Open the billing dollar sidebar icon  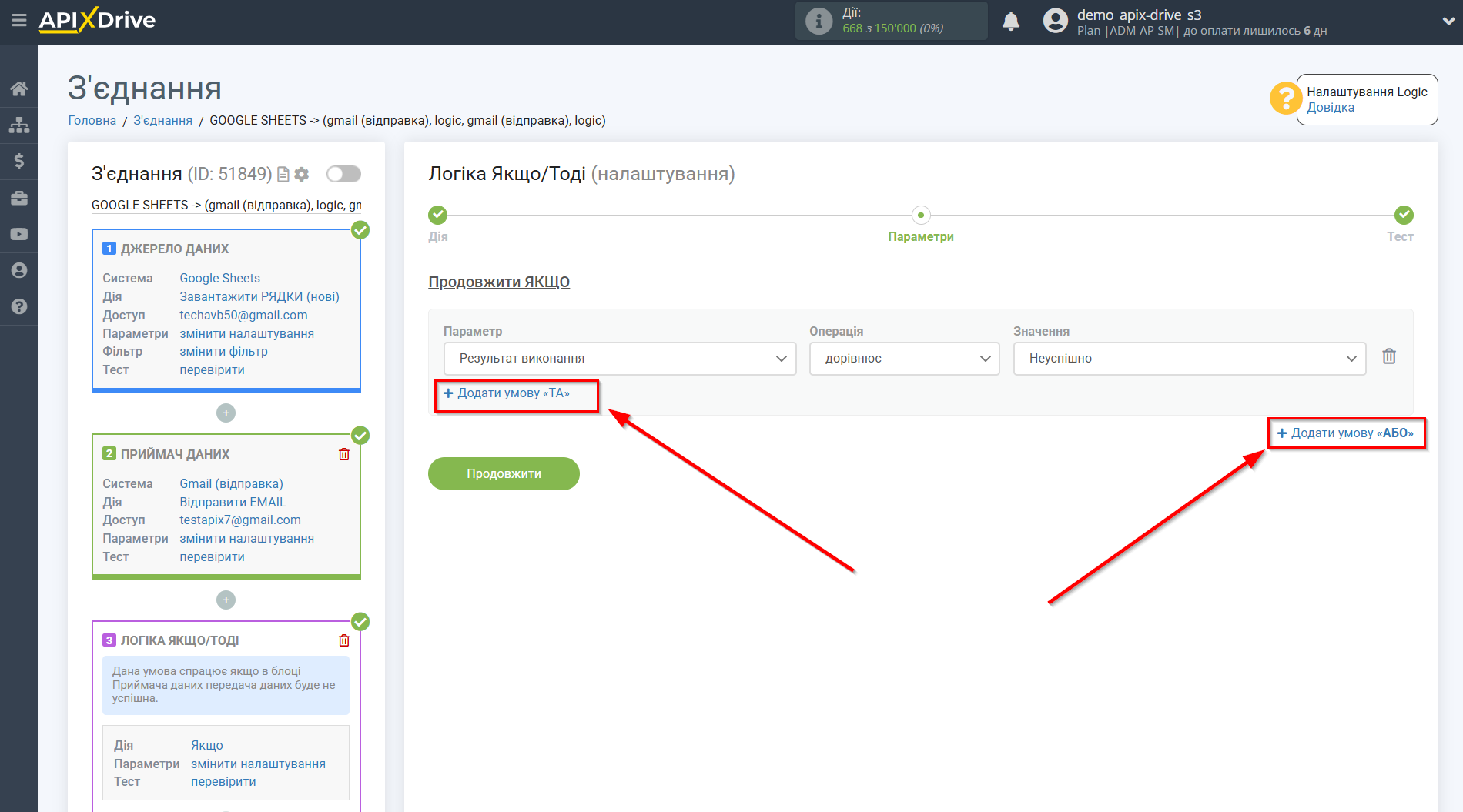pyautogui.click(x=19, y=161)
